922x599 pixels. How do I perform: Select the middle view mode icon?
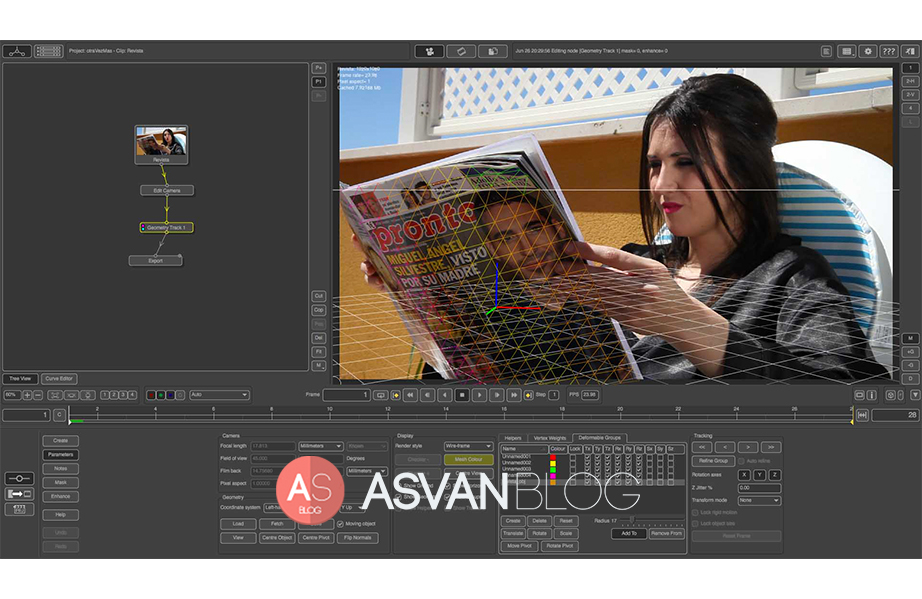461,51
